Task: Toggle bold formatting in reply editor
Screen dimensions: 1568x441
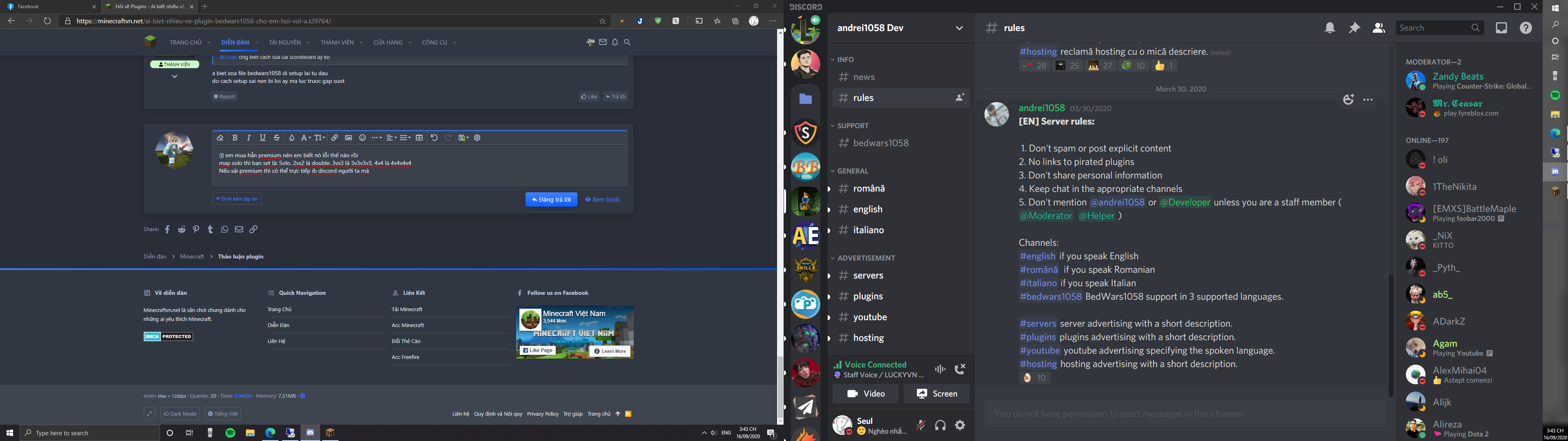Action: (235, 138)
